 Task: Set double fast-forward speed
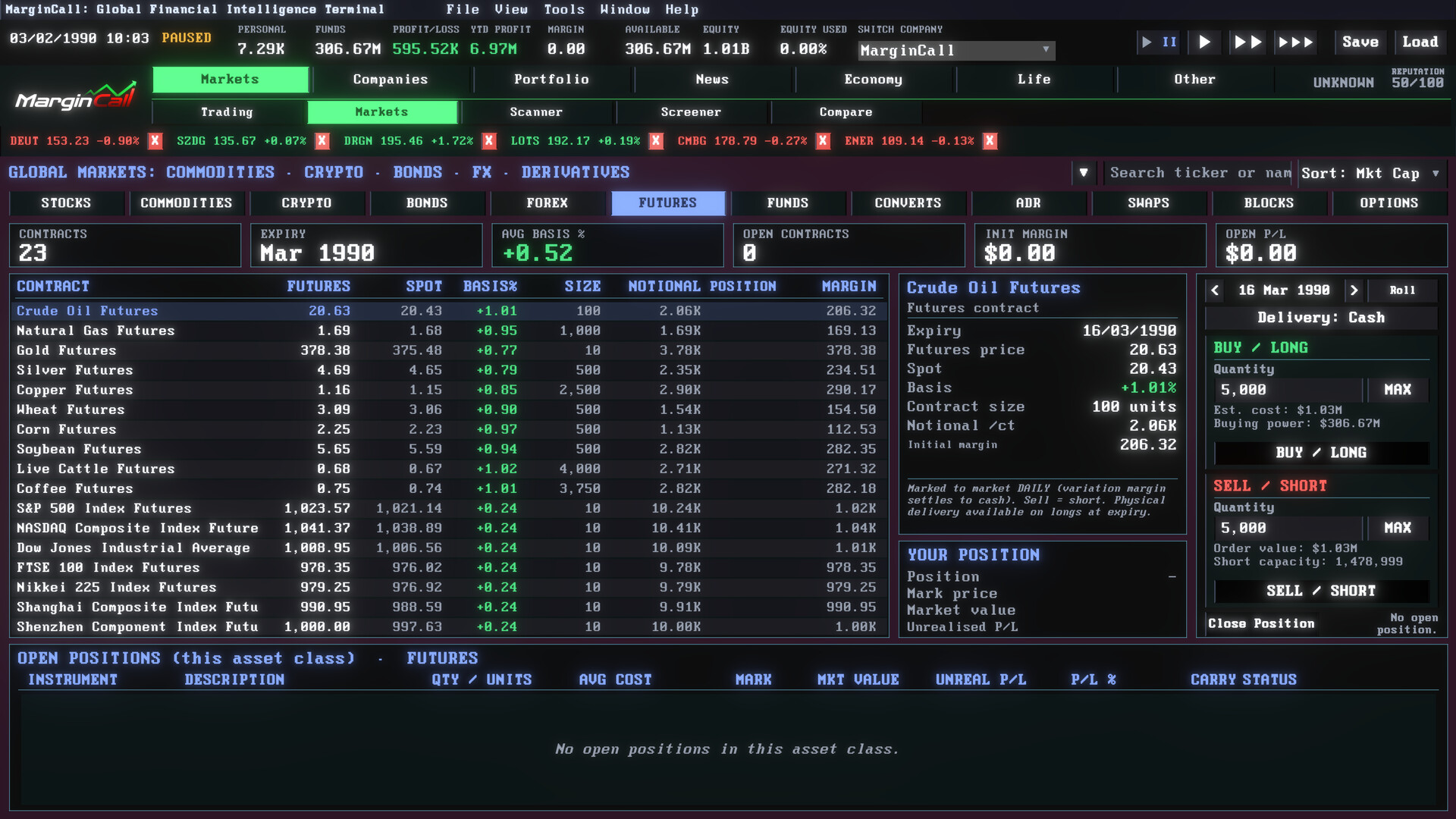click(x=1247, y=42)
